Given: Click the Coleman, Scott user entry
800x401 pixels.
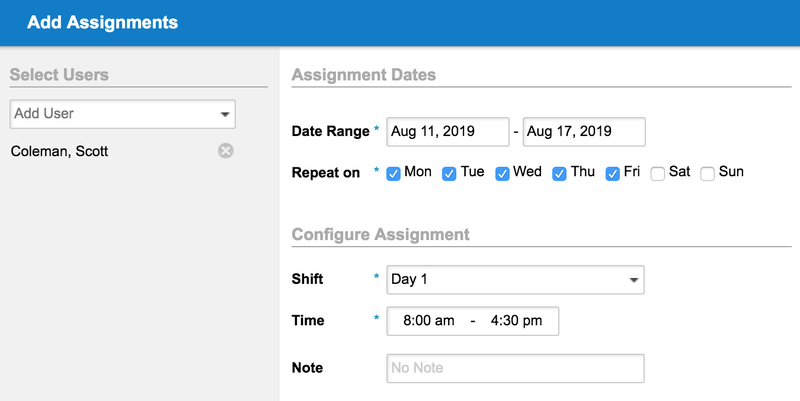Looking at the screenshot, I should 59,151.
